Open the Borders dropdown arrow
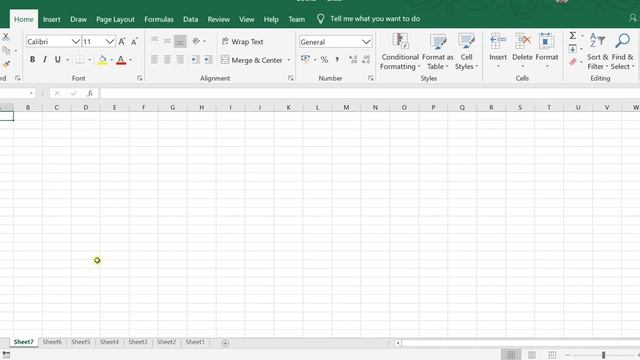640x360 pixels. click(x=89, y=60)
